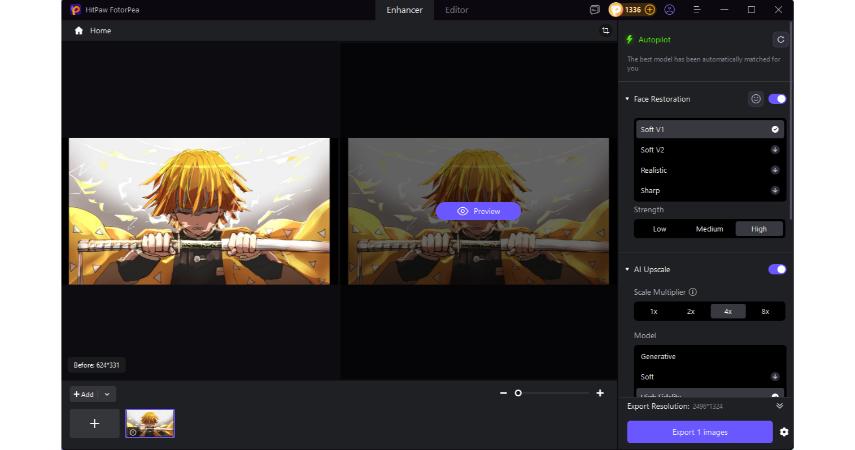Download the Soft V2 face model
The width and height of the screenshot is (855, 450).
click(x=775, y=149)
